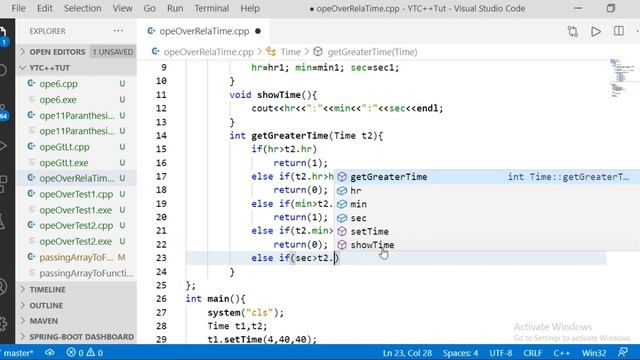Screen dimensions: 640x360
Task: Click the synchronize changes cloud icon
Action: pyautogui.click(x=50, y=352)
